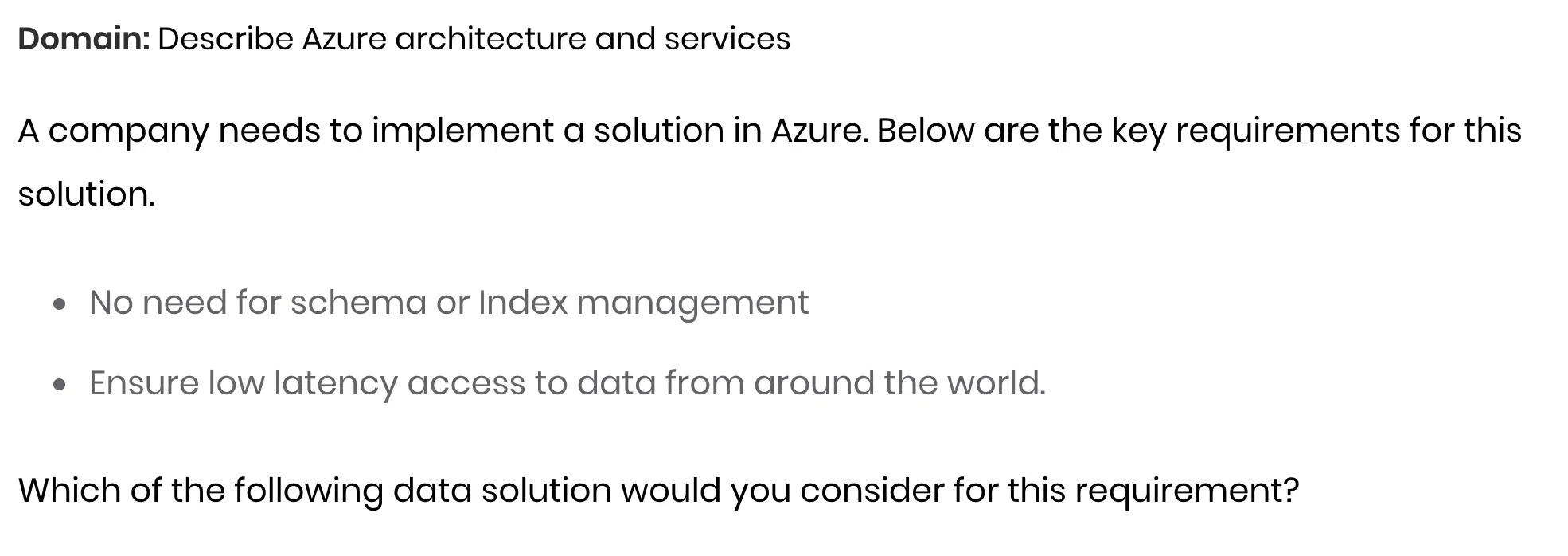Click the bullet dot before "Ensure low latency"
This screenshot has height=556, width=1568.
(x=59, y=385)
